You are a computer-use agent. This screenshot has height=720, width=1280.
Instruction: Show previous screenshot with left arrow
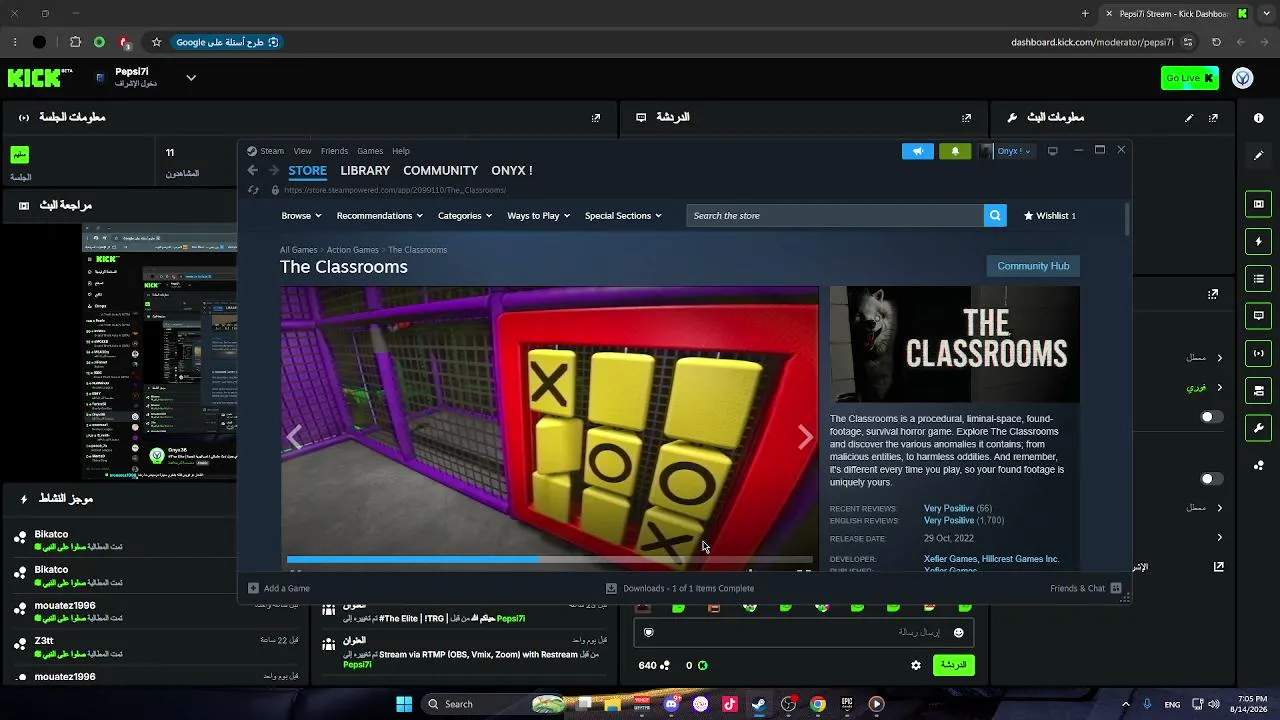(x=294, y=437)
